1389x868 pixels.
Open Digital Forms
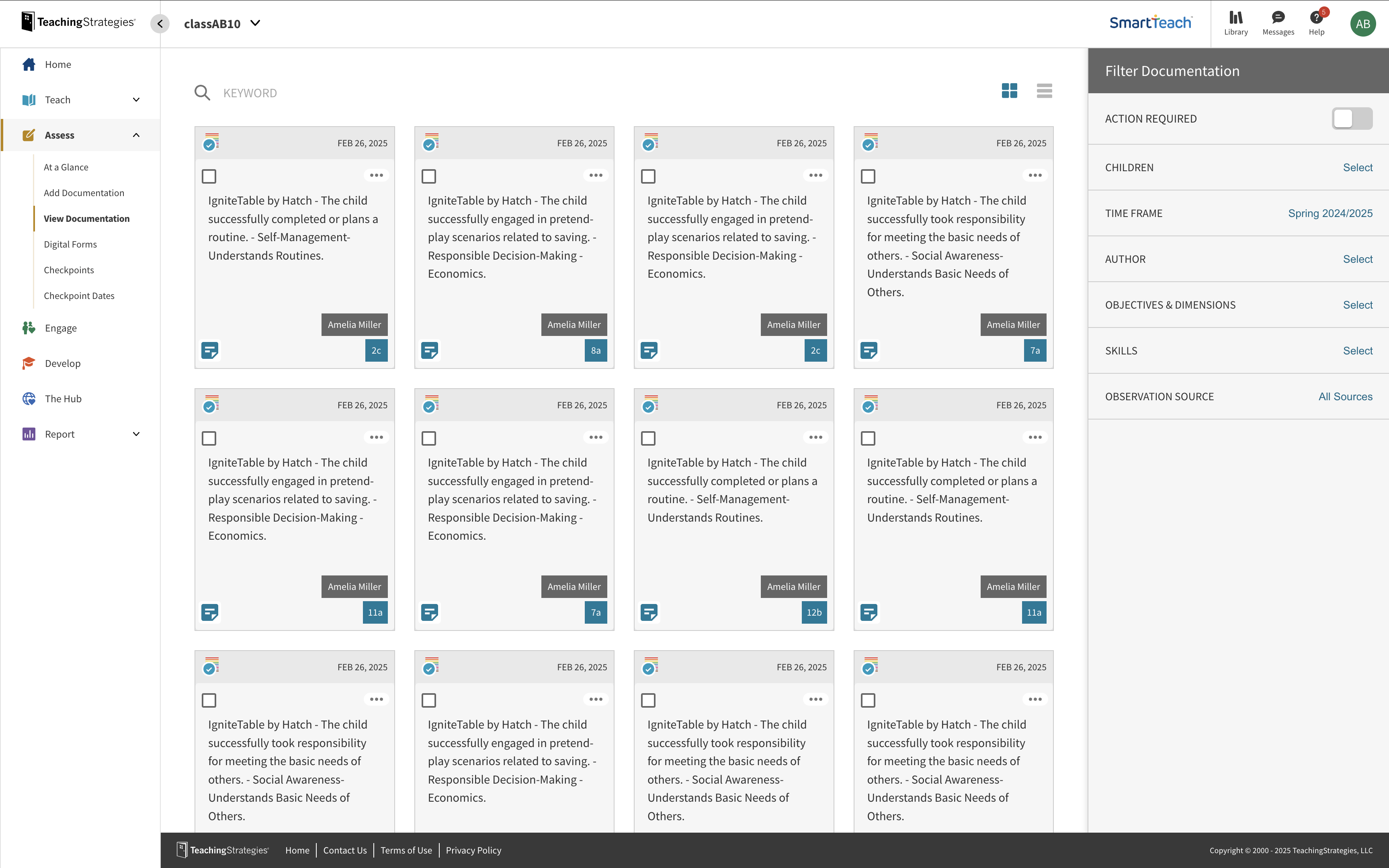[x=70, y=244]
